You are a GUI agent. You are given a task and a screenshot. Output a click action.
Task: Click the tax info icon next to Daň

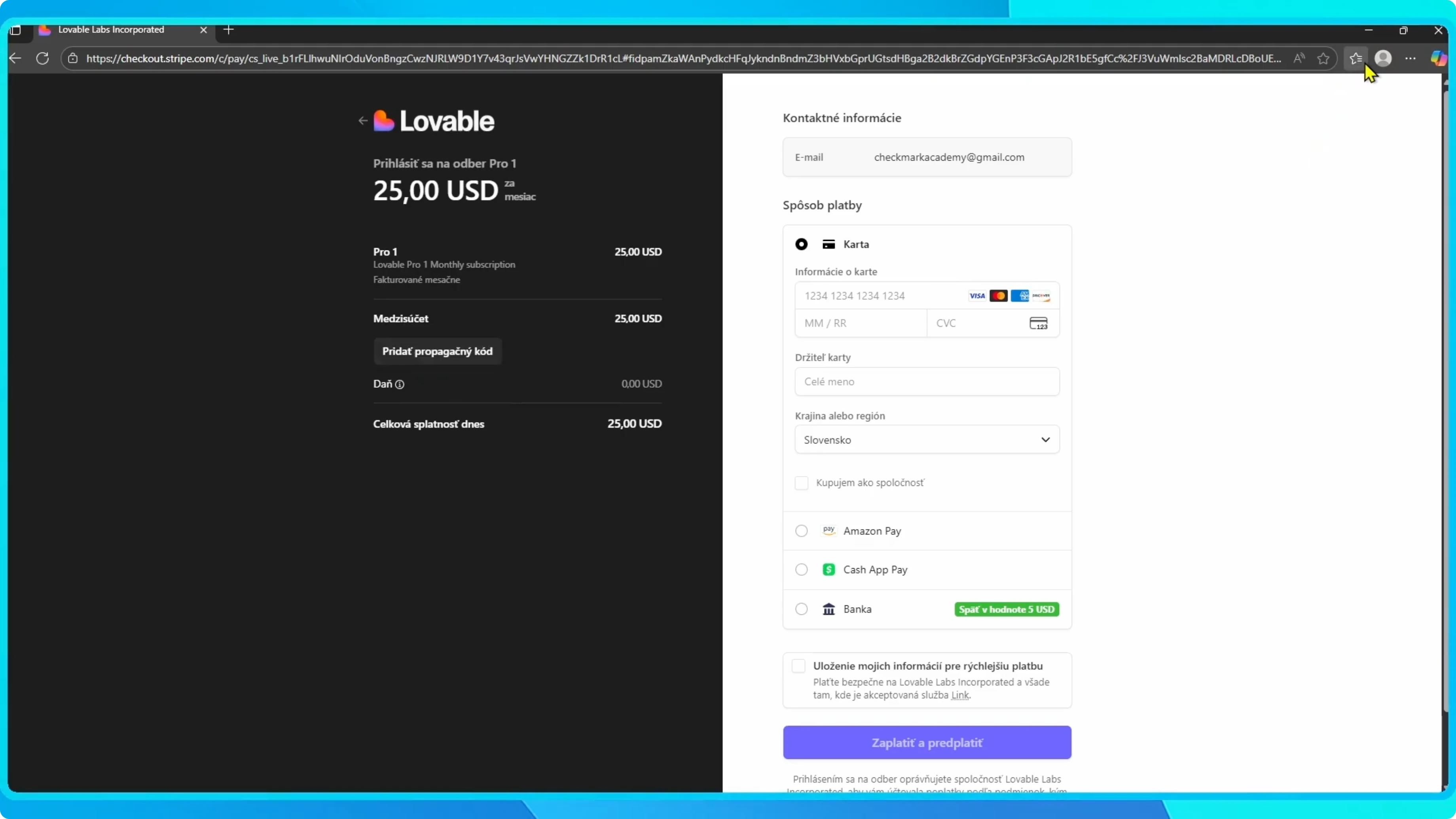400,384
